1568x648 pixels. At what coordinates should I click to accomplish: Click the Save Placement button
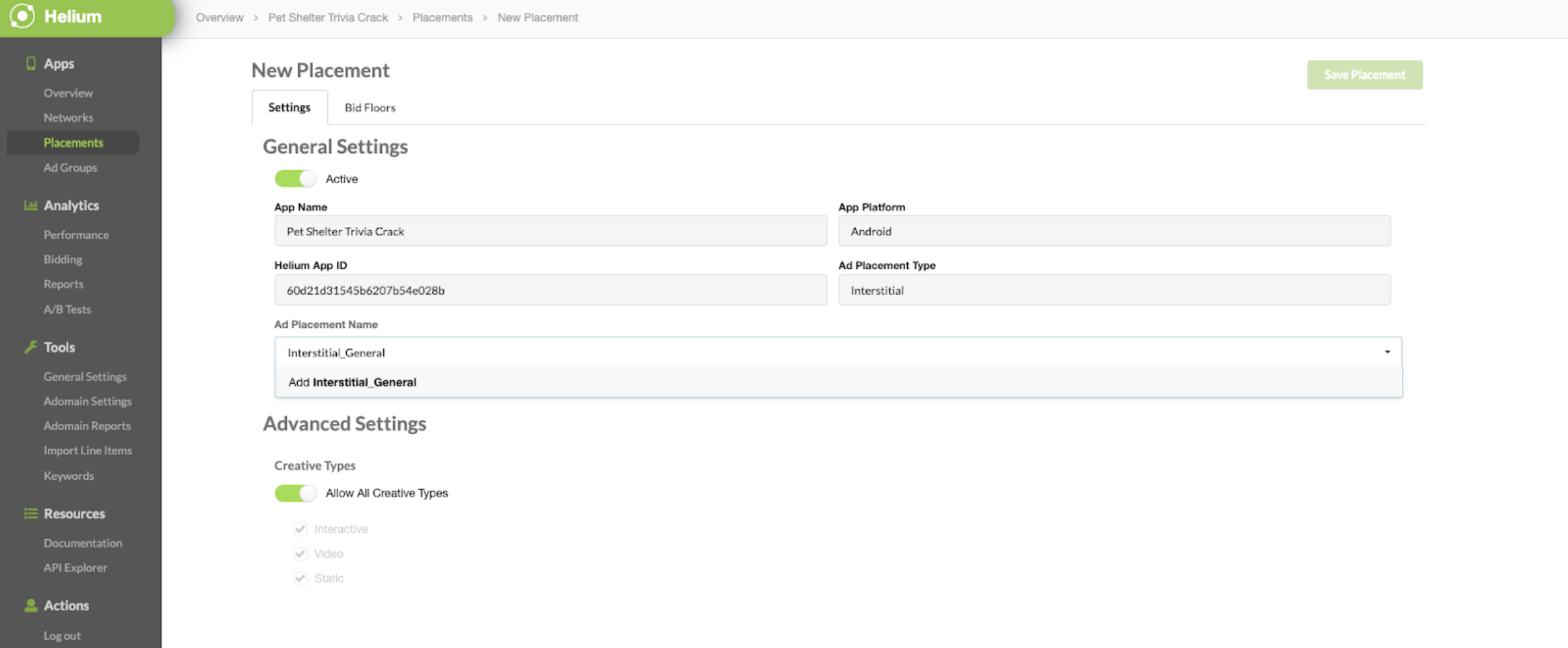[1365, 75]
